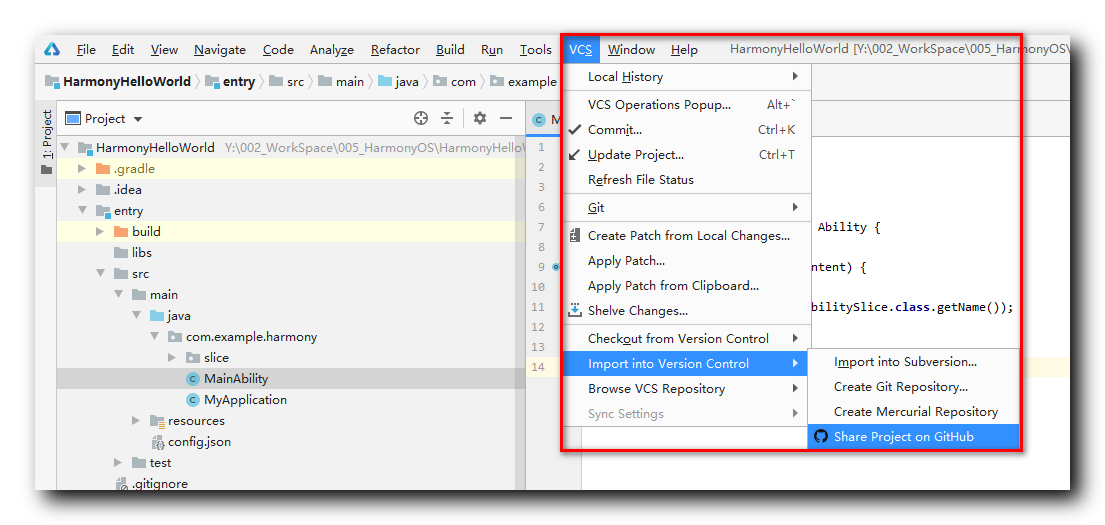Expand the .gradle folder
Screen dimensions: 1105x525
tap(82, 169)
